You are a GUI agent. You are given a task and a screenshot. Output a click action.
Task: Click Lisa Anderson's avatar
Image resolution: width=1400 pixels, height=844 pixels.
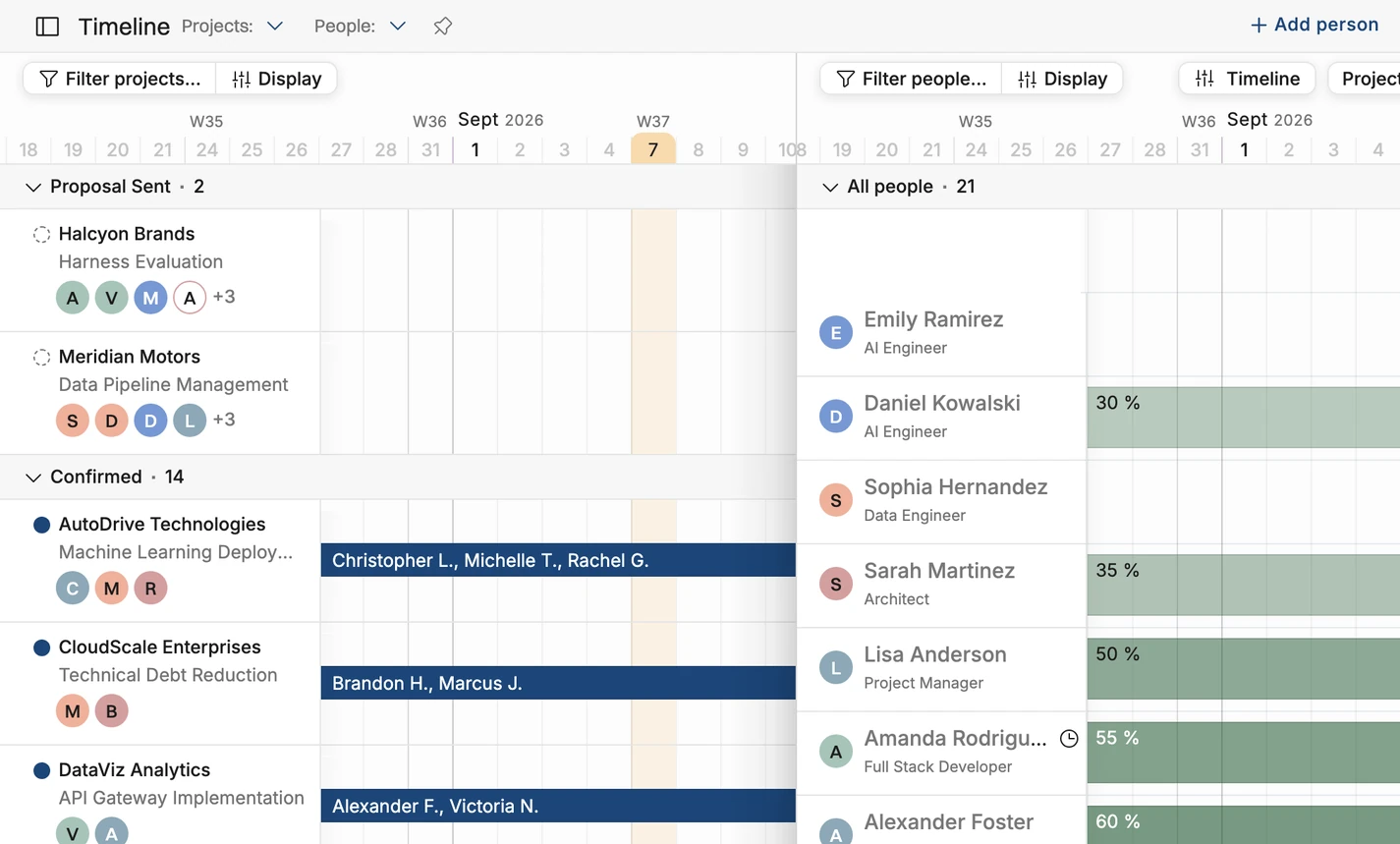coord(835,668)
